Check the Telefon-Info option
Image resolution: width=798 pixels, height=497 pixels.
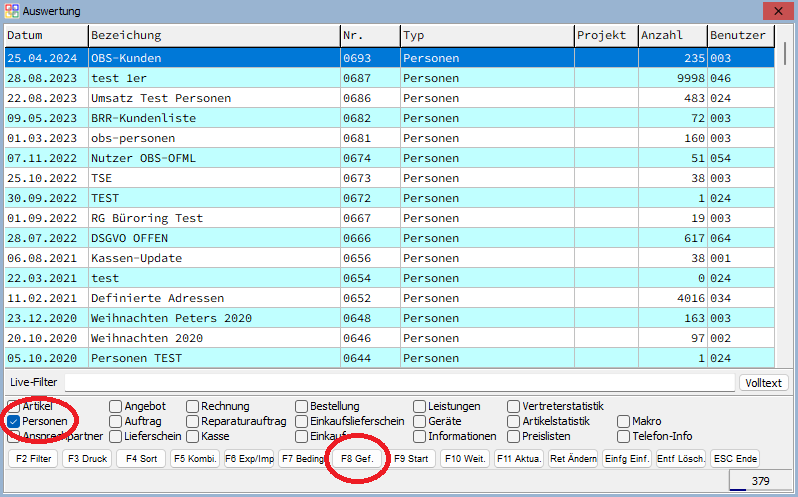coord(624,436)
